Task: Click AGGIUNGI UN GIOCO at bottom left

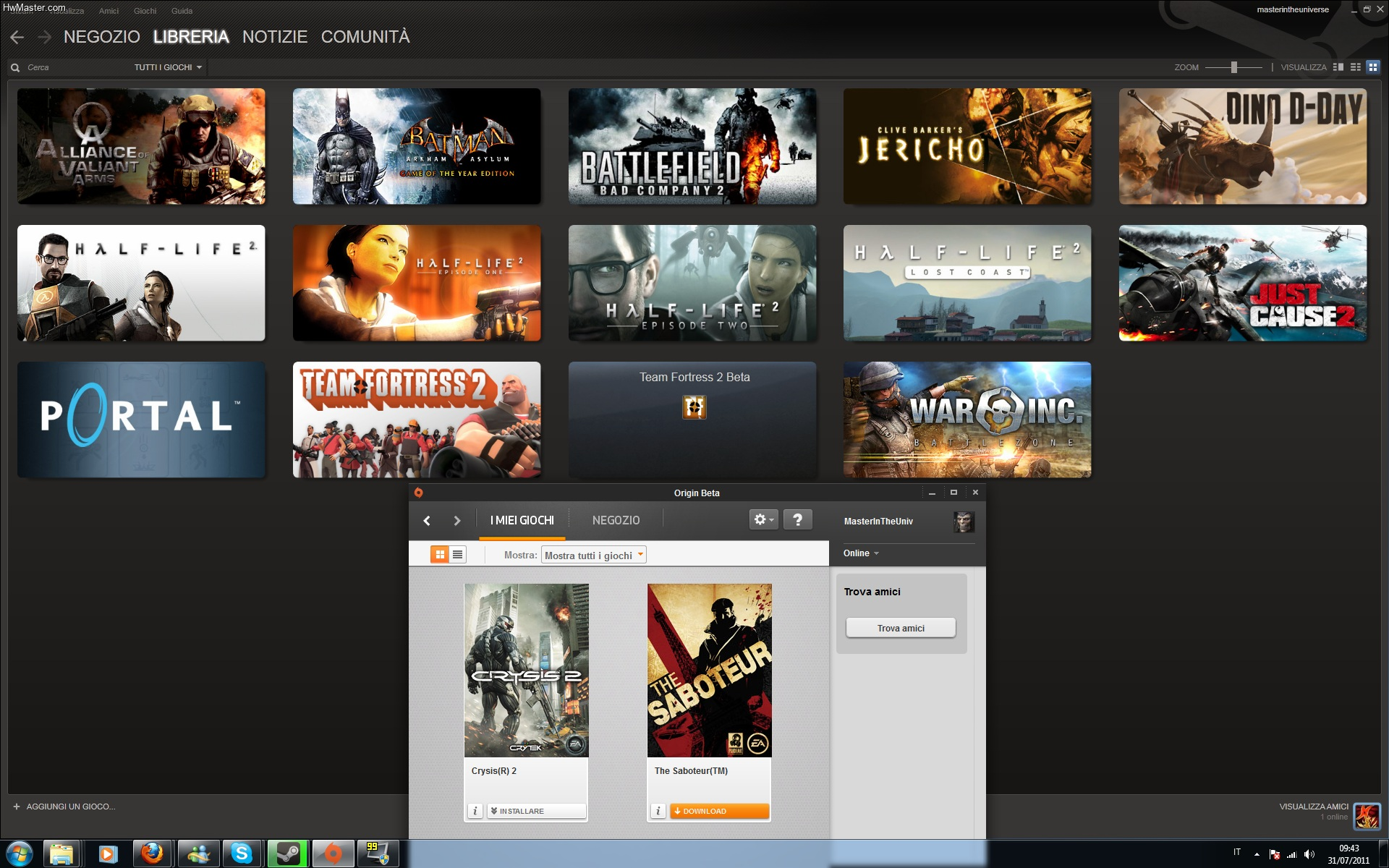Action: 64,807
